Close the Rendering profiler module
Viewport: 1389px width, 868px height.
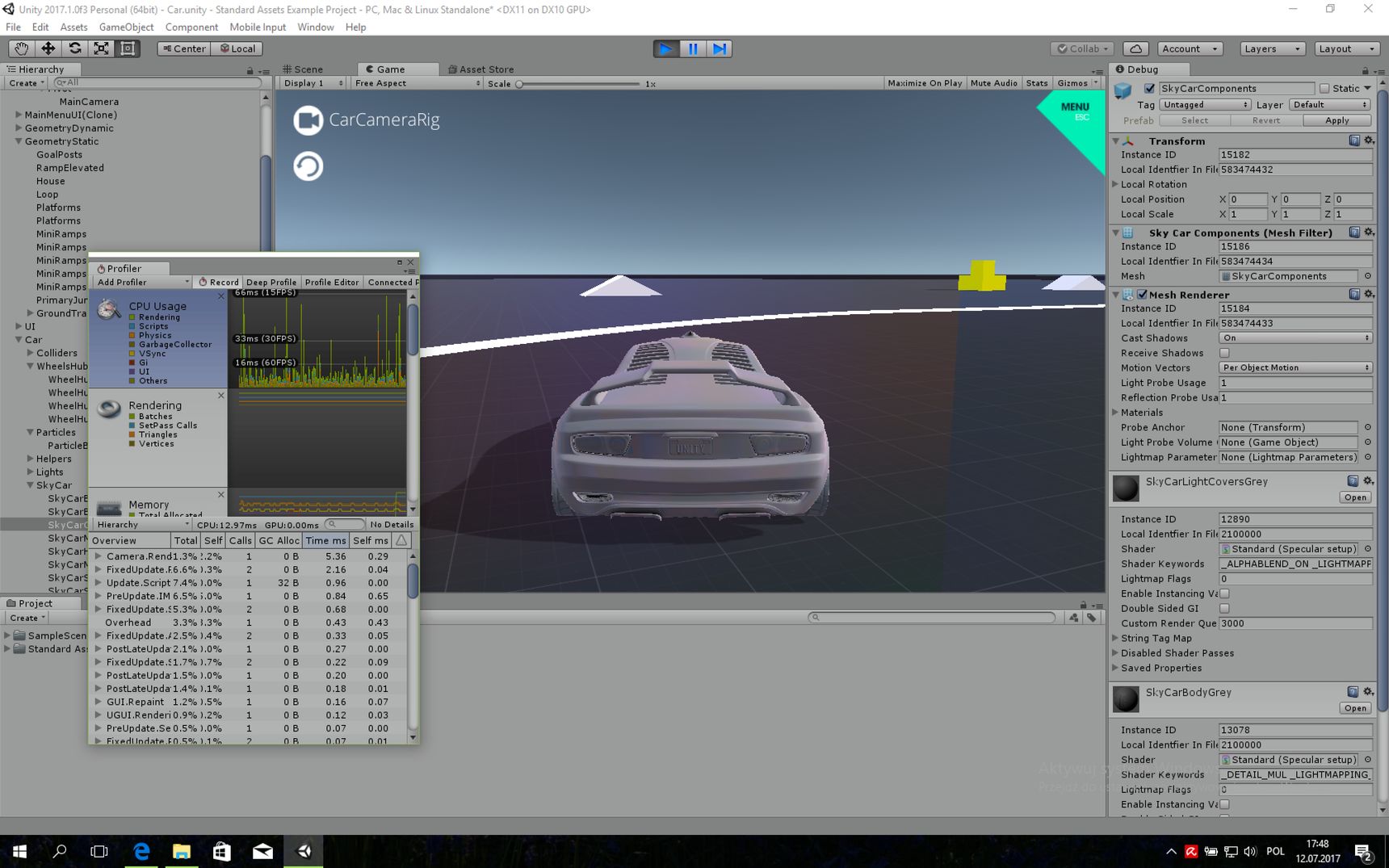221,396
